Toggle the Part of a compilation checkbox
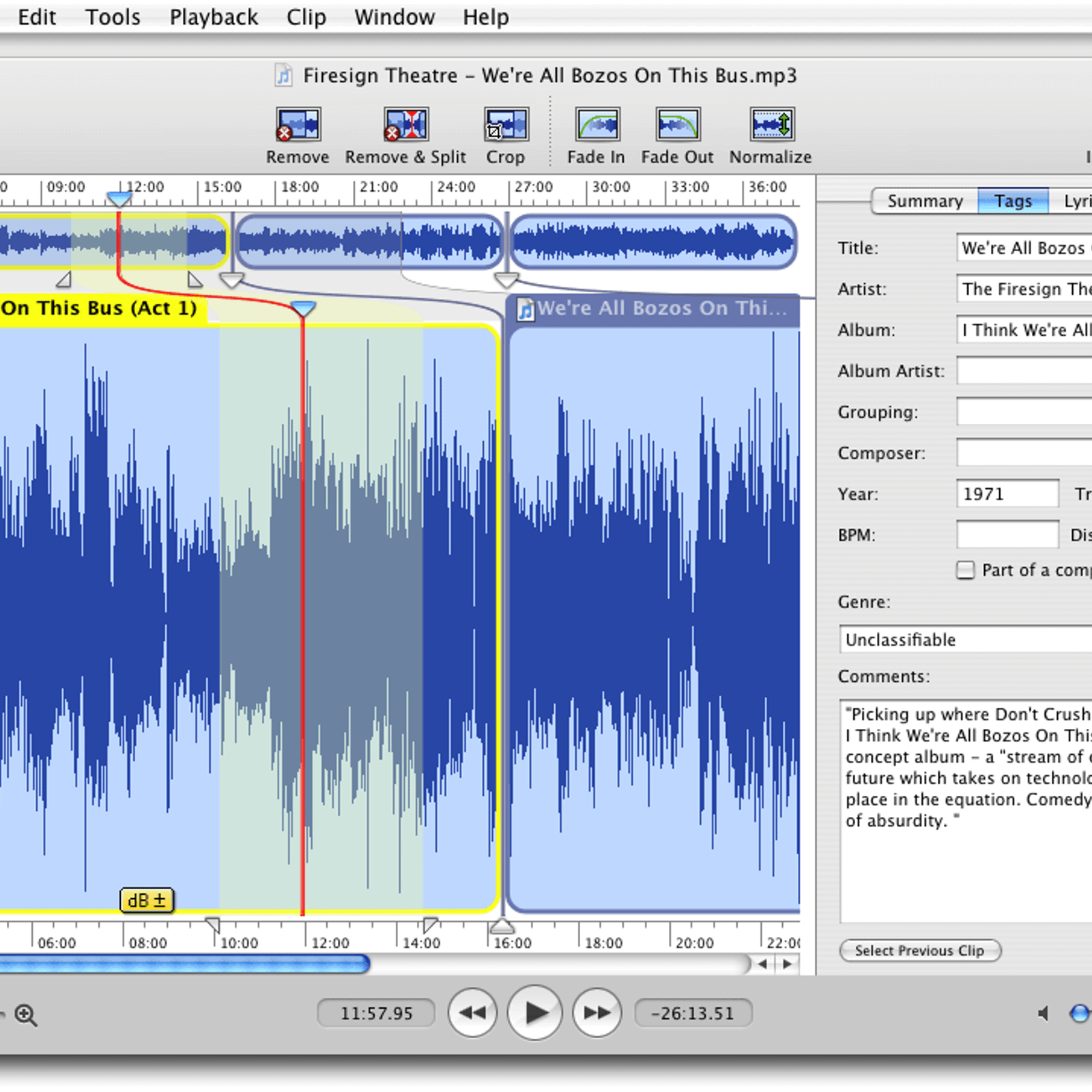Screen dimensions: 1092x1092 [966, 570]
